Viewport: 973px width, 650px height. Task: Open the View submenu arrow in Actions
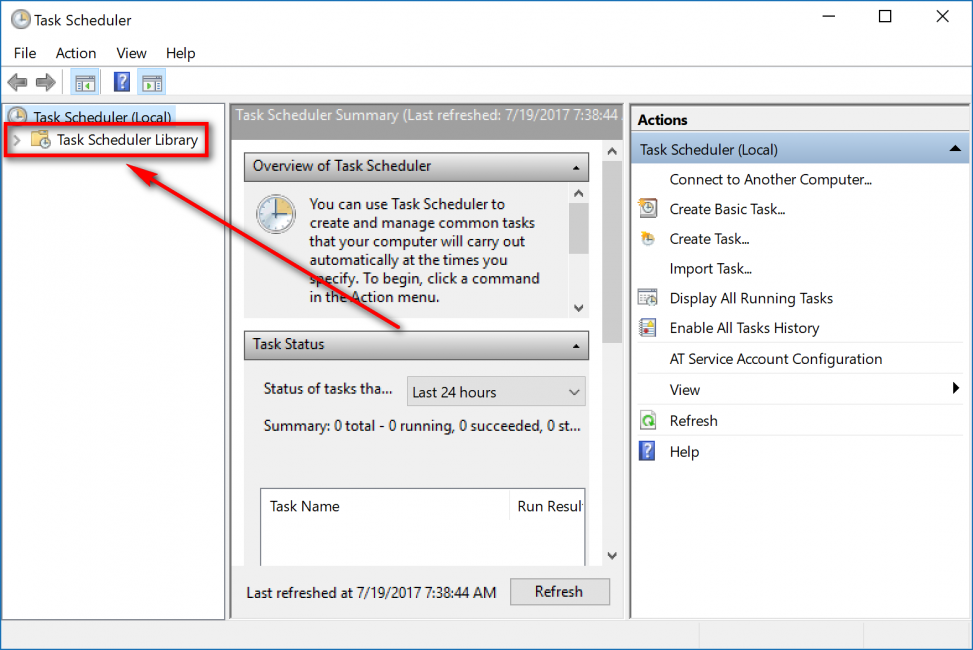956,388
